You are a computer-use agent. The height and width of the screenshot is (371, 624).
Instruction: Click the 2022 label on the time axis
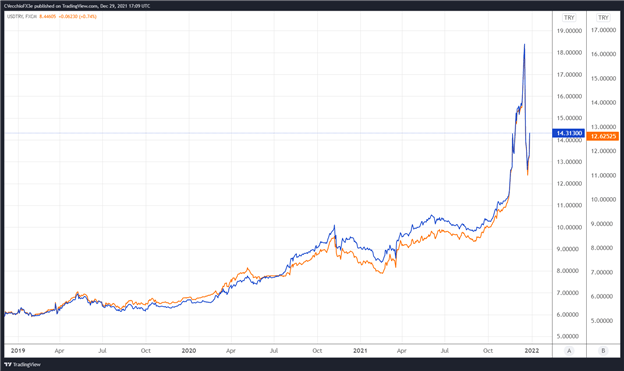point(532,351)
